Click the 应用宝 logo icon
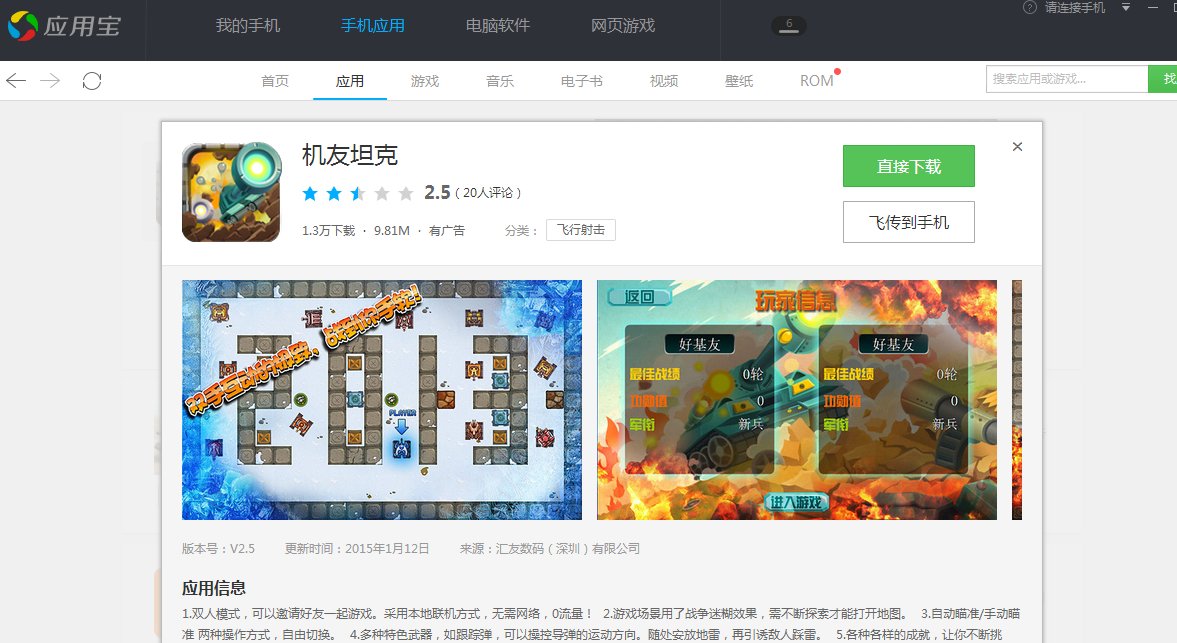1177x643 pixels. click(x=23, y=26)
